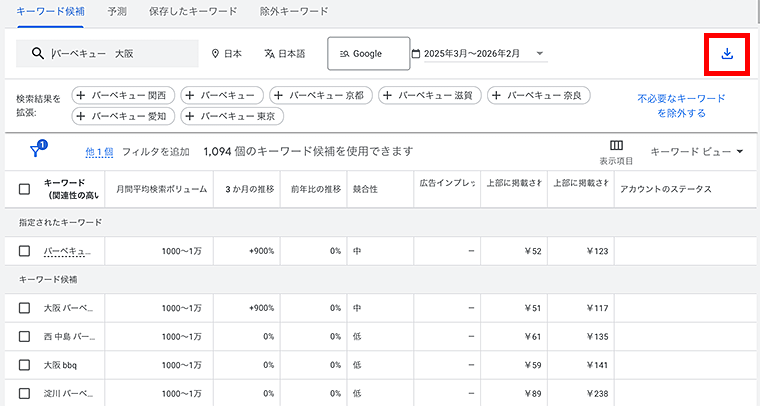Image resolution: width=760 pixels, height=406 pixels.
Task: Click the ¥141 bid value
Action: [x=597, y=365]
